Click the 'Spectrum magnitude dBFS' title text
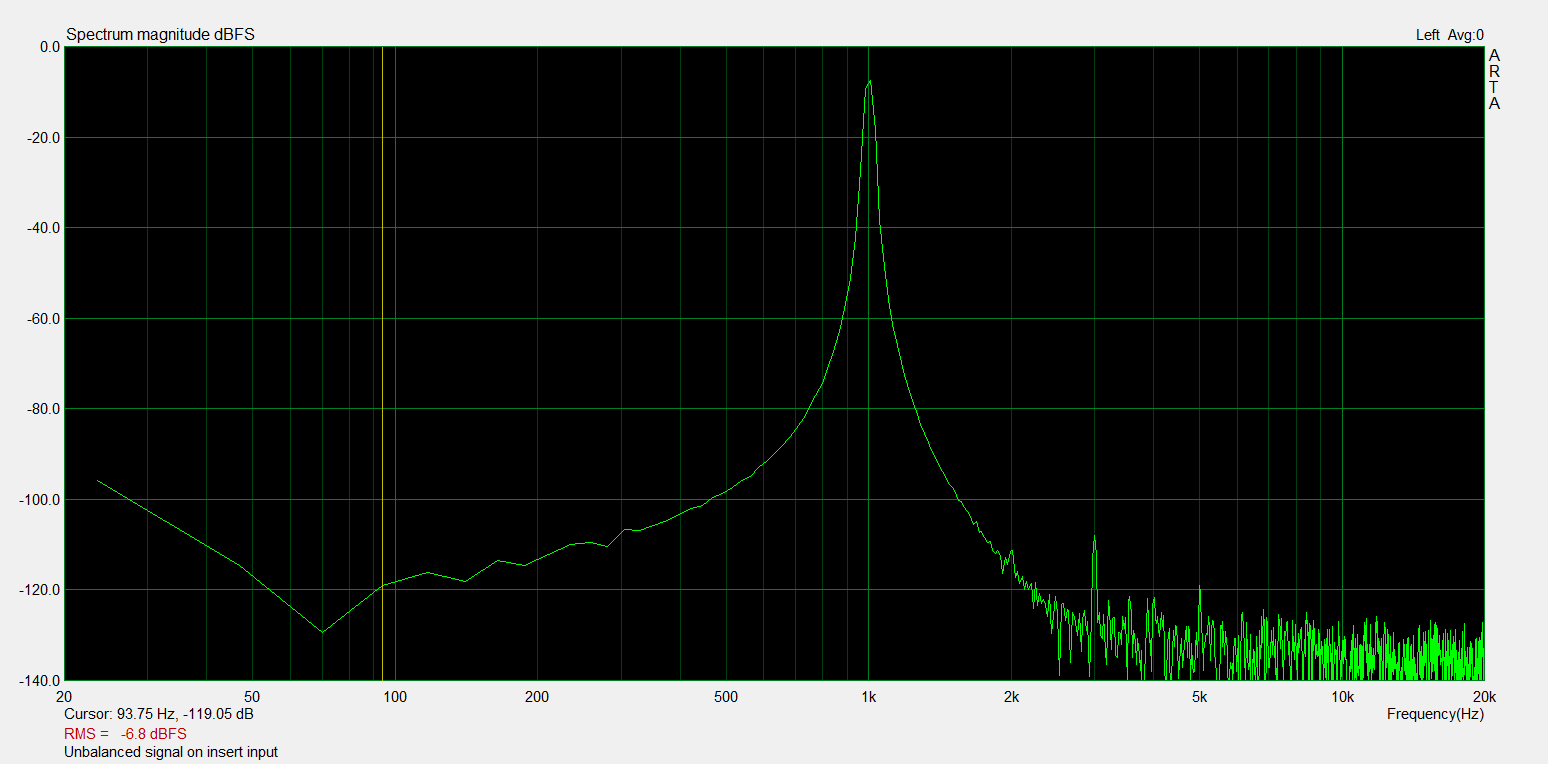The image size is (1548, 764). point(160,35)
